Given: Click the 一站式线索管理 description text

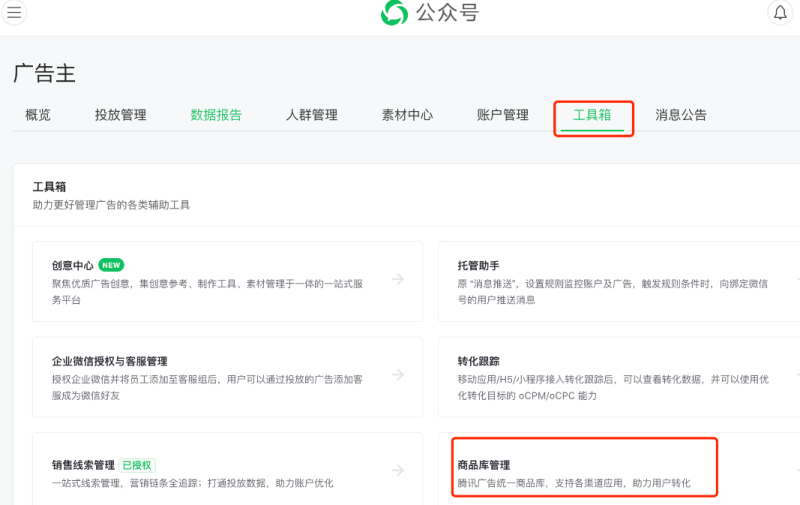Looking at the screenshot, I should (x=192, y=483).
